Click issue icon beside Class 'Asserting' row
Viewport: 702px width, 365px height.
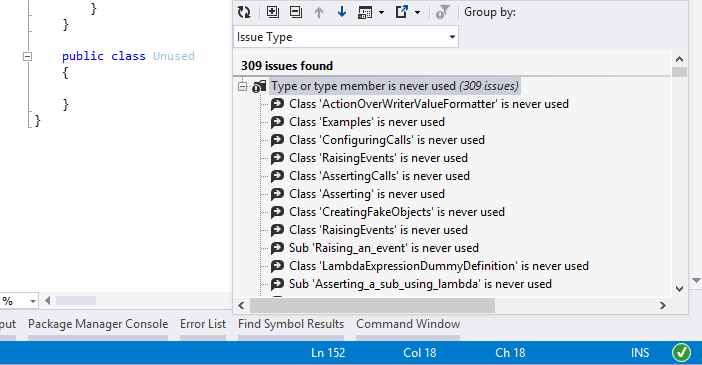[278, 194]
